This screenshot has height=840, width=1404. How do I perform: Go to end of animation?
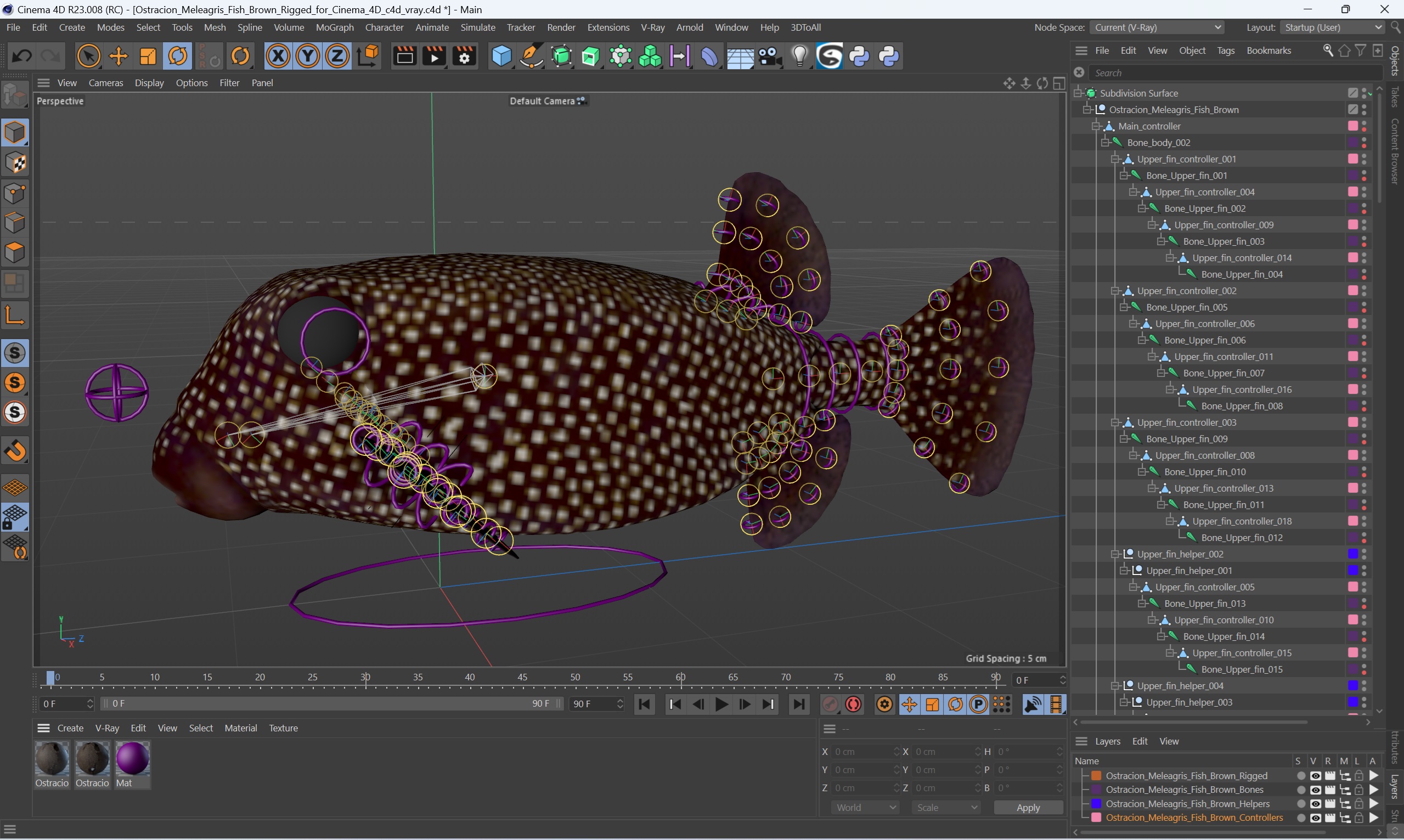pos(798,704)
